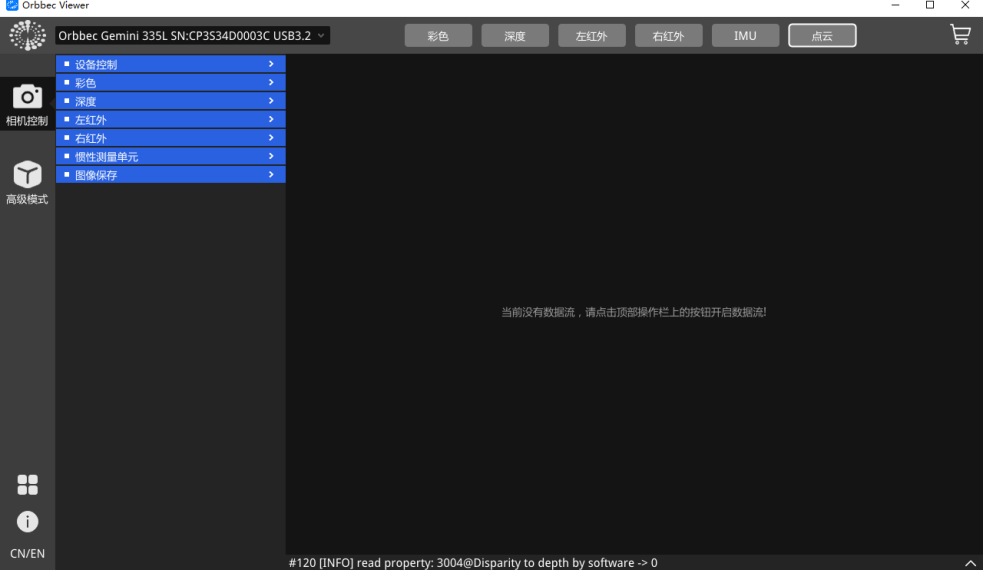Expand the log panel with bottom-right chevron

(x=969, y=563)
